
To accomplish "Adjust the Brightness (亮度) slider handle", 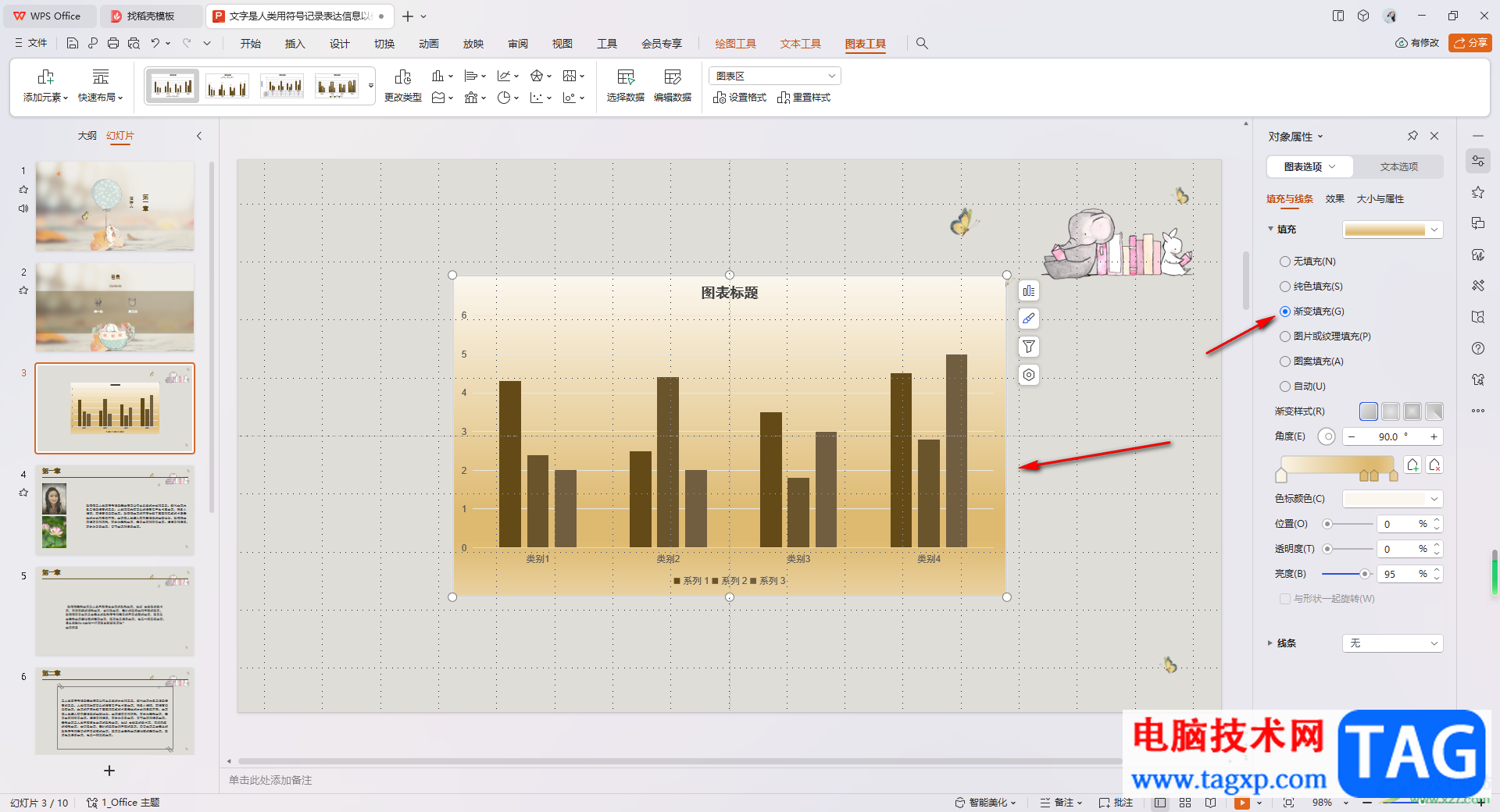I will pyautogui.click(x=1364, y=574).
